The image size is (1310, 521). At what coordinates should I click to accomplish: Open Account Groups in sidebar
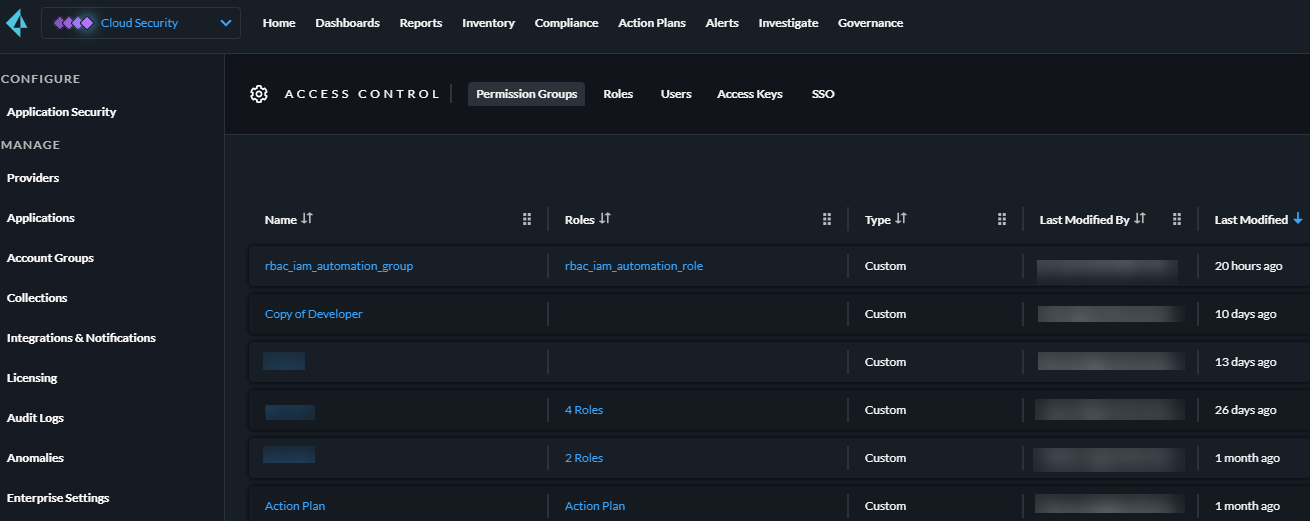[50, 258]
